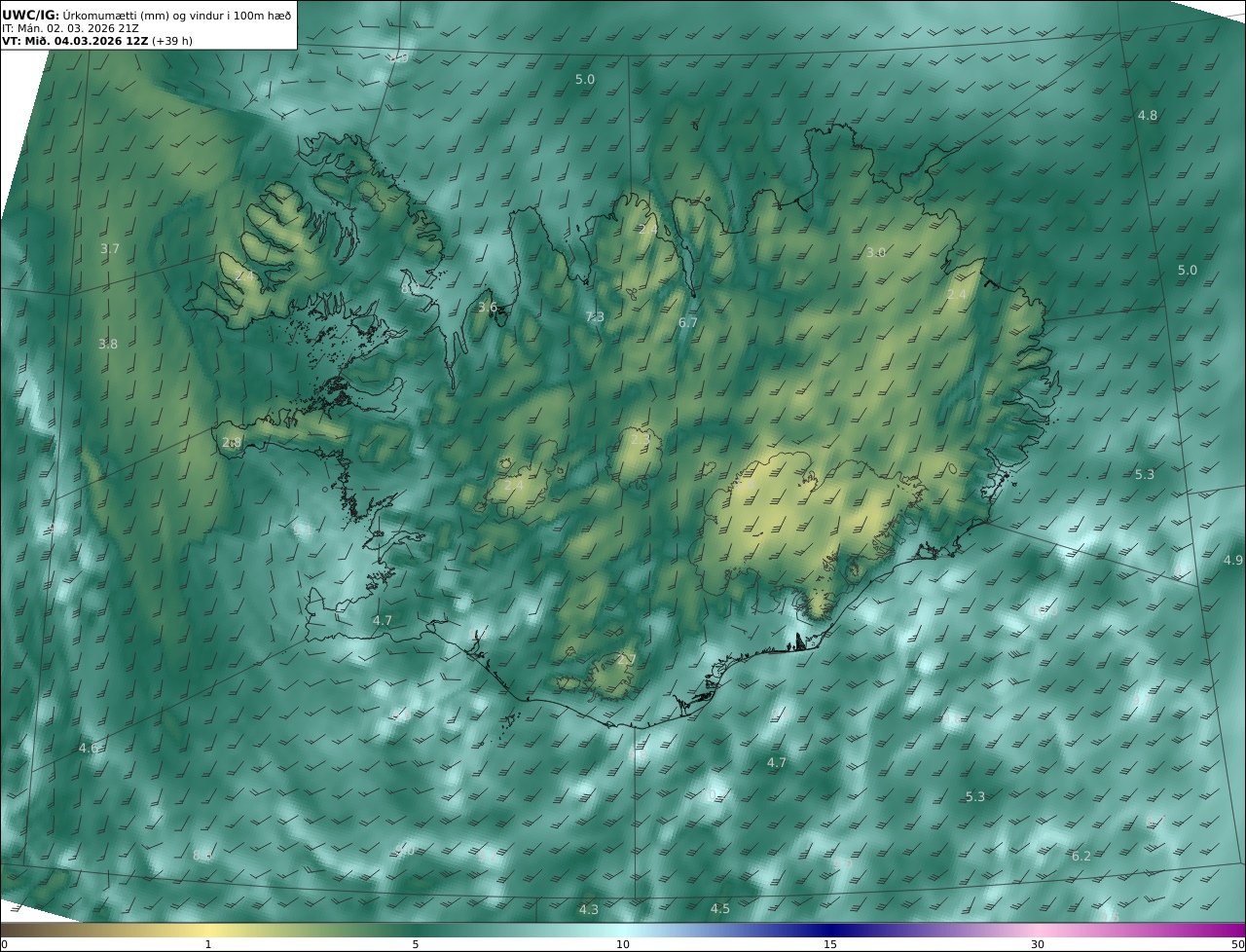Click the value 2.7 on the southern glacier

pos(627,660)
